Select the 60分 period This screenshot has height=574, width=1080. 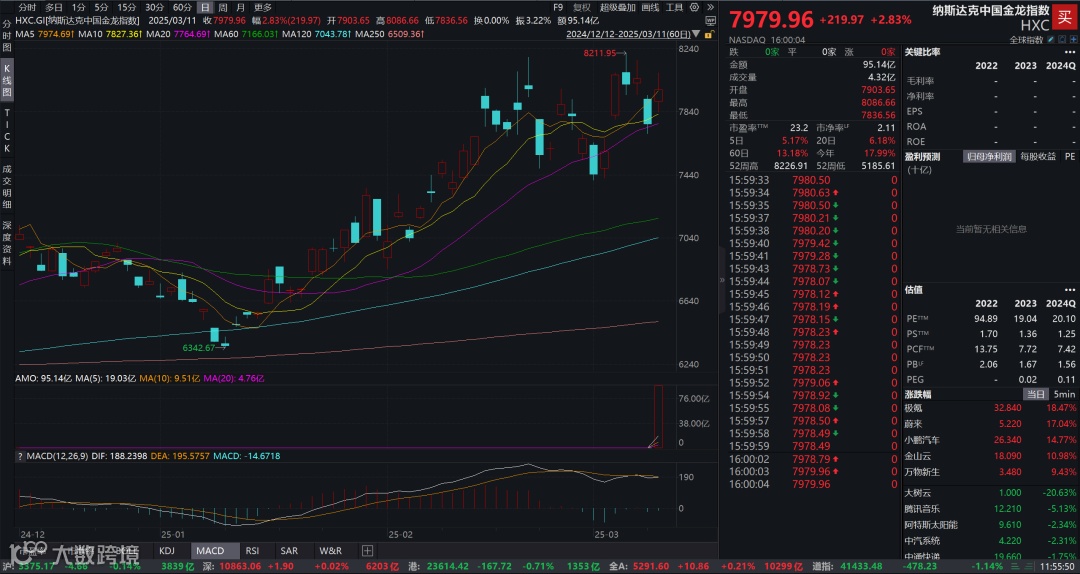tap(182, 7)
